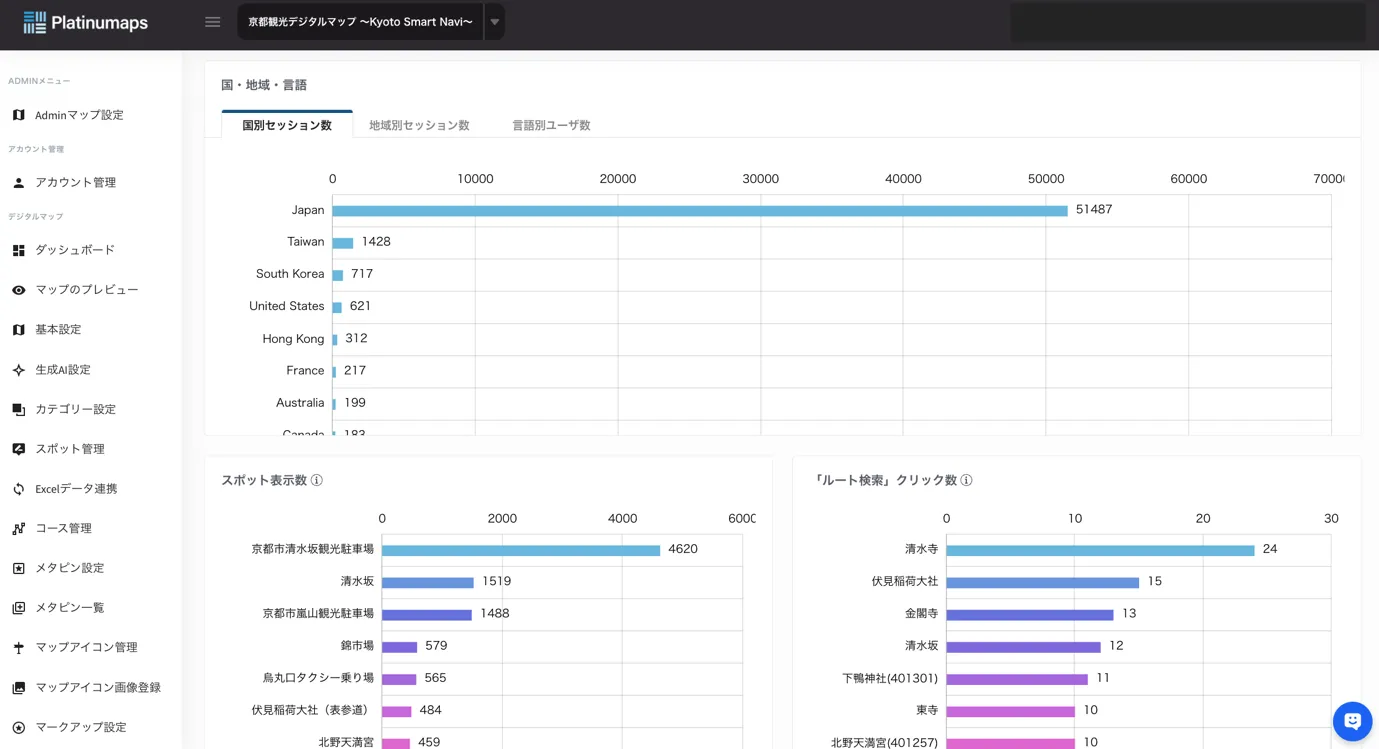The image size is (1379, 749).
Task: Select the 京都観光デジタルマップ map name field
Action: tap(360, 22)
